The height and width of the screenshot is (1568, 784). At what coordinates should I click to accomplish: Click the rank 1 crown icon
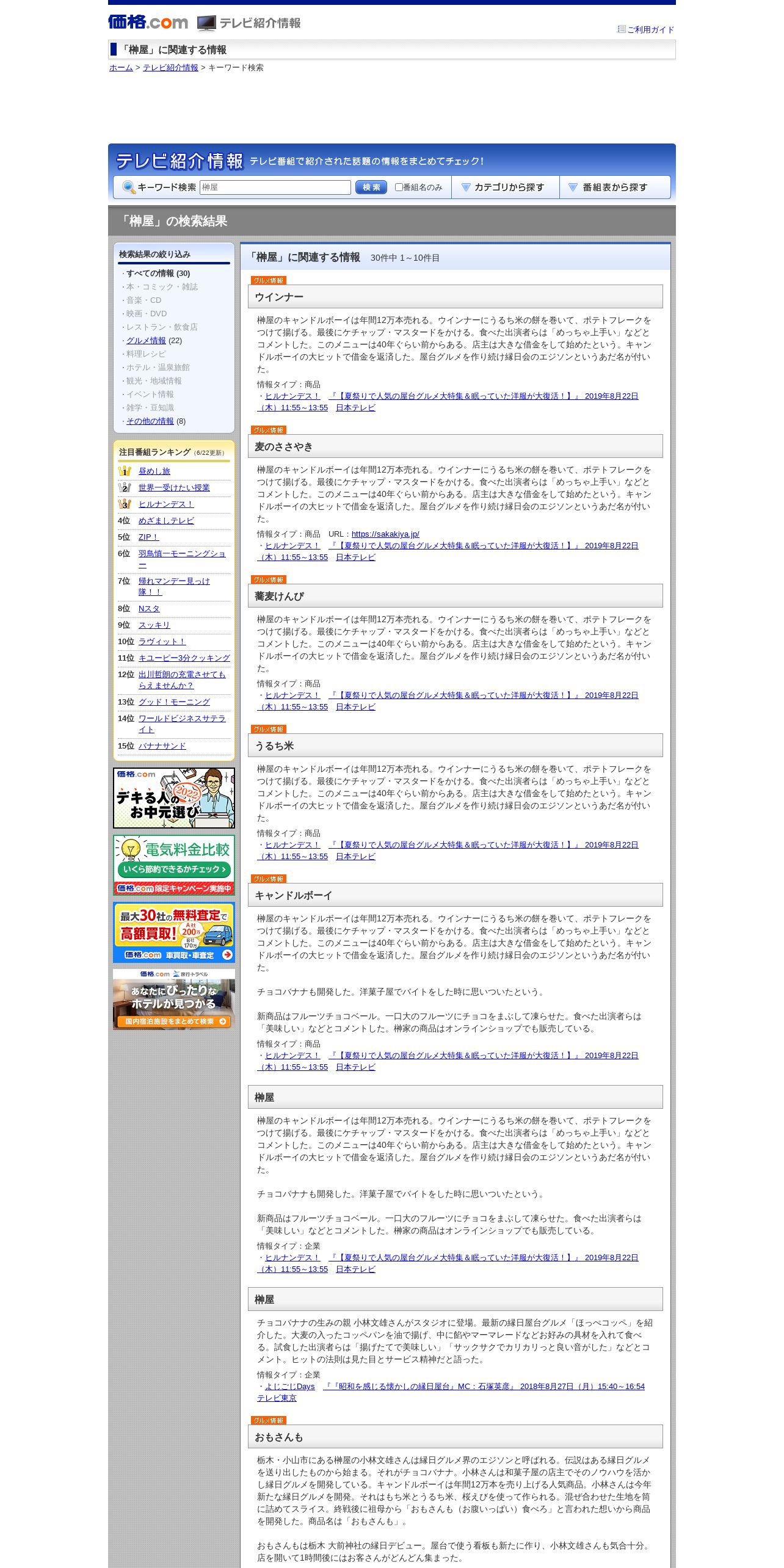(x=125, y=471)
